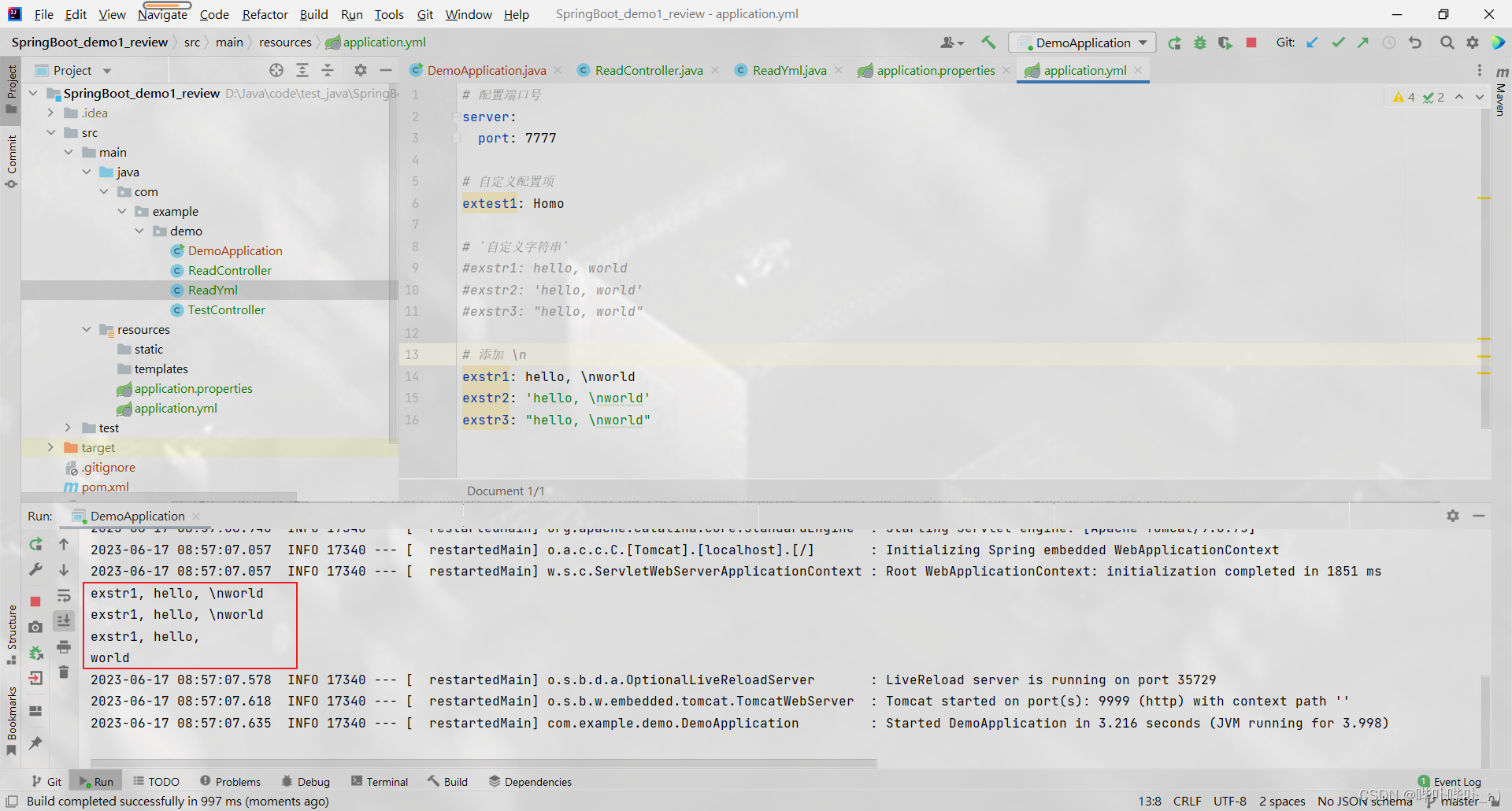Click the Project tree vertical scrollbar

(392, 264)
